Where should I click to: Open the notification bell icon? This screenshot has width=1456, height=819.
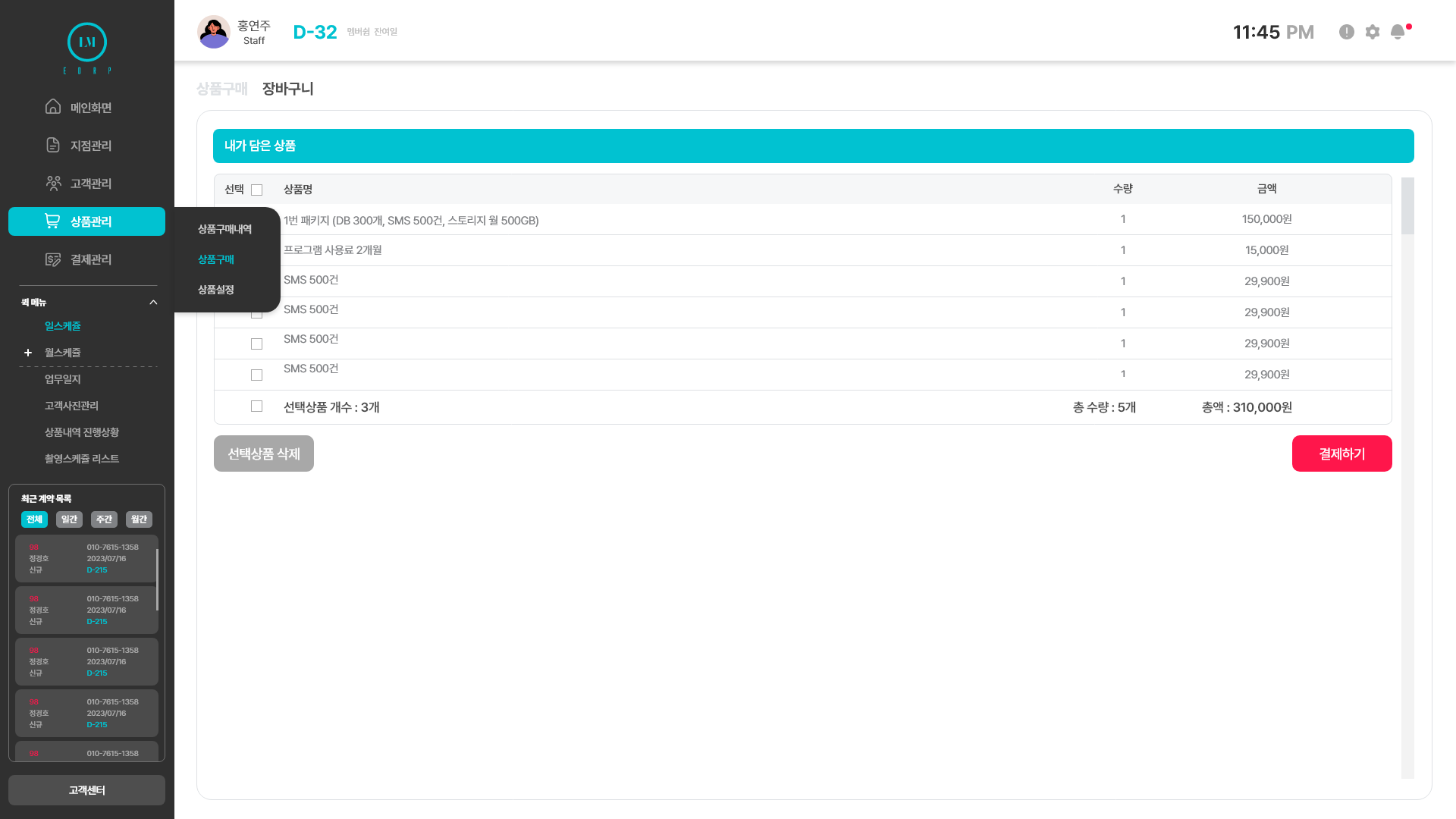[x=1398, y=32]
